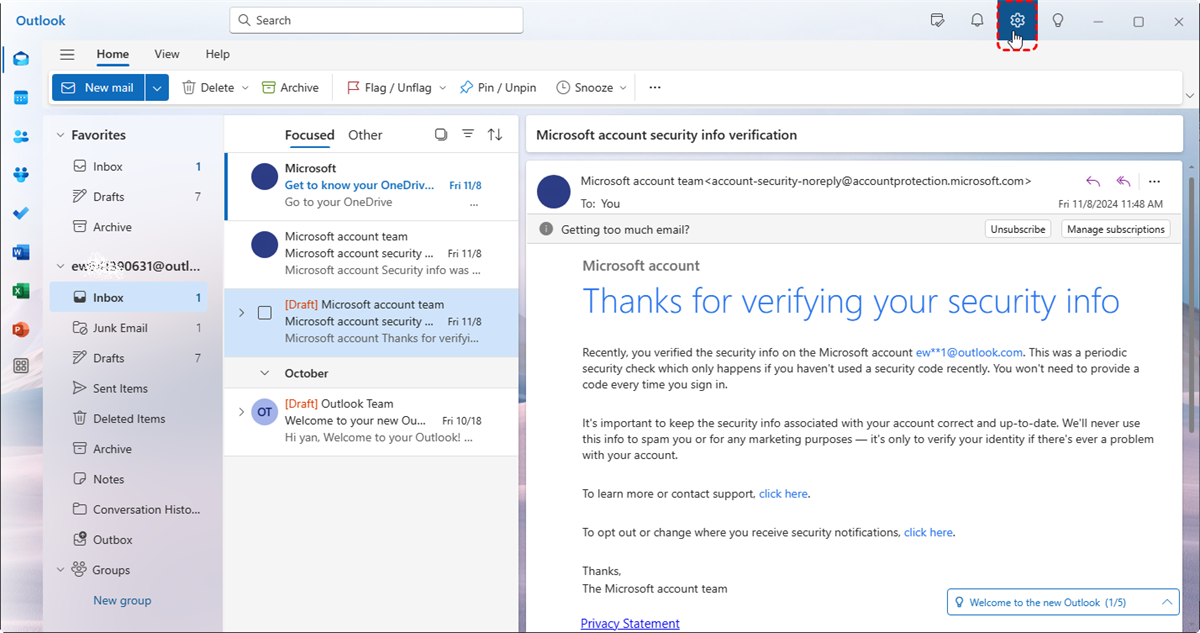
Task: Switch to the Other inbox tab
Action: [365, 135]
